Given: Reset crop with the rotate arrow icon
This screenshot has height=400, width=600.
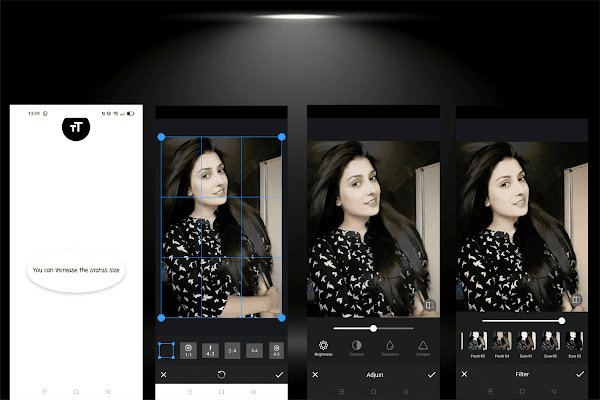Looking at the screenshot, I should [221, 375].
